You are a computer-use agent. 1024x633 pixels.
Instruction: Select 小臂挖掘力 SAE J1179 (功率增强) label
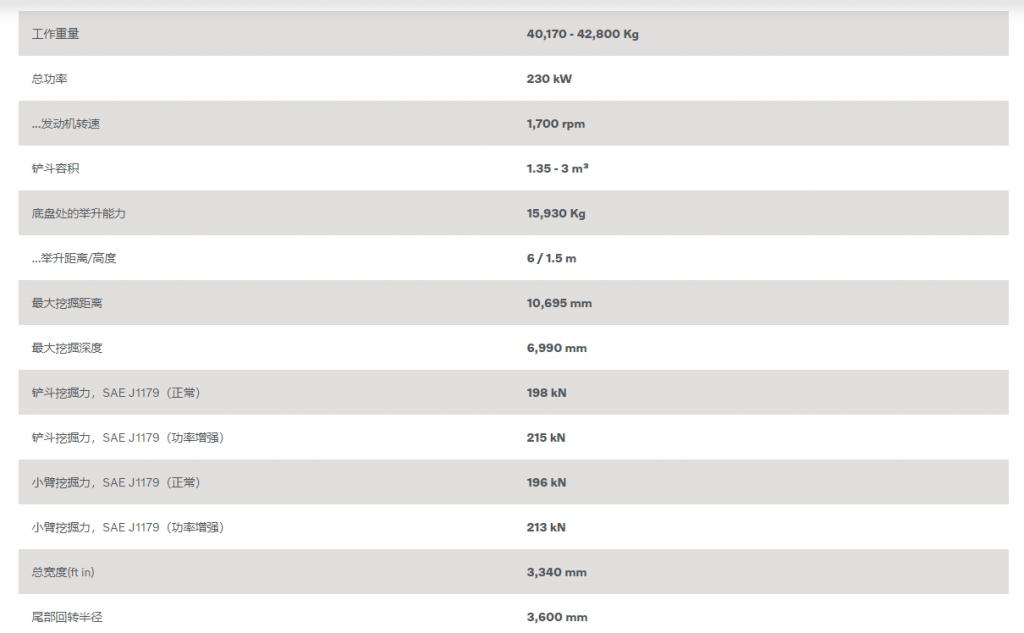[x=128, y=527]
